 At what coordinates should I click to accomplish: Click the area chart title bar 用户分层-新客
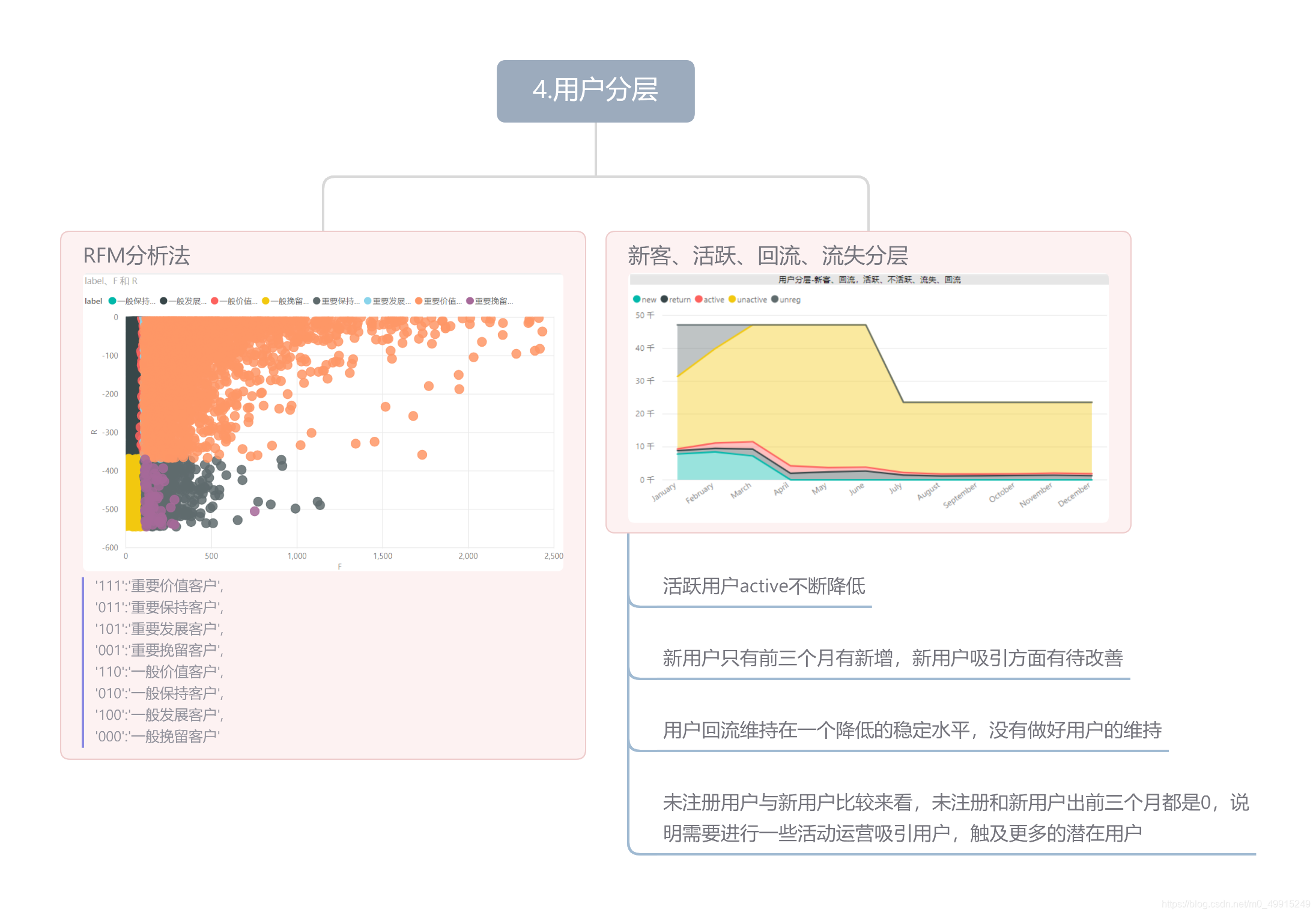[x=869, y=279]
